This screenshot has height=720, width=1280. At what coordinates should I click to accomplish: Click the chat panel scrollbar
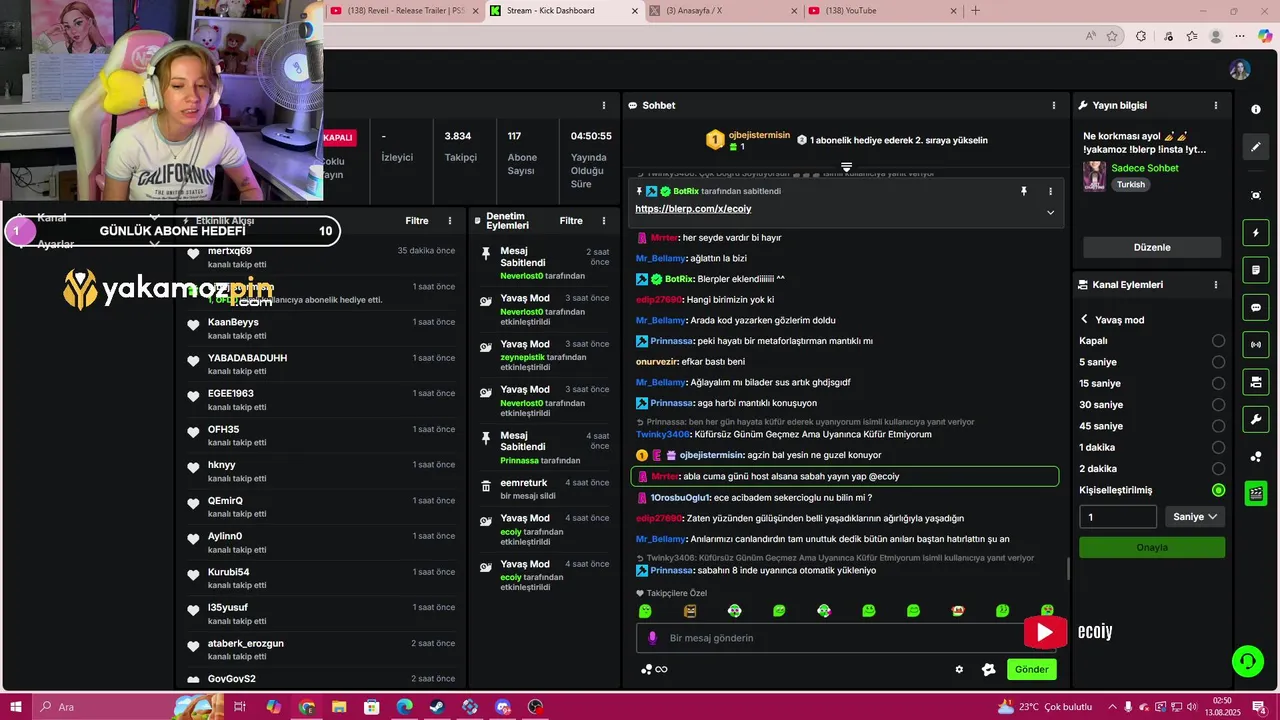(x=1068, y=568)
